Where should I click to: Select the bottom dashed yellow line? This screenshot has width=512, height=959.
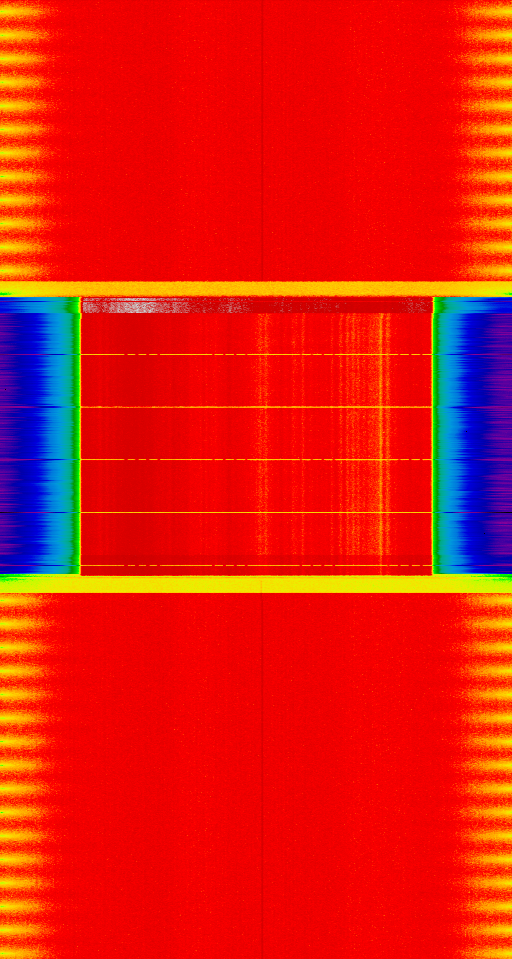[256, 565]
